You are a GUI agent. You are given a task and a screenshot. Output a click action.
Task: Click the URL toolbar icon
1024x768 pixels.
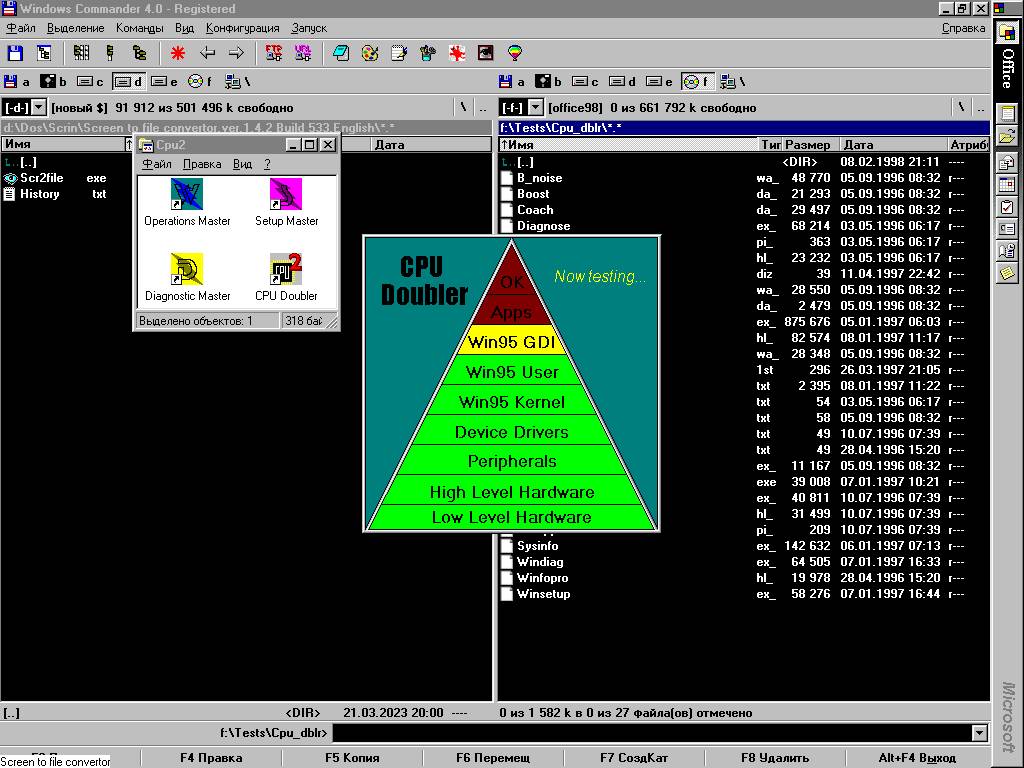[x=302, y=53]
